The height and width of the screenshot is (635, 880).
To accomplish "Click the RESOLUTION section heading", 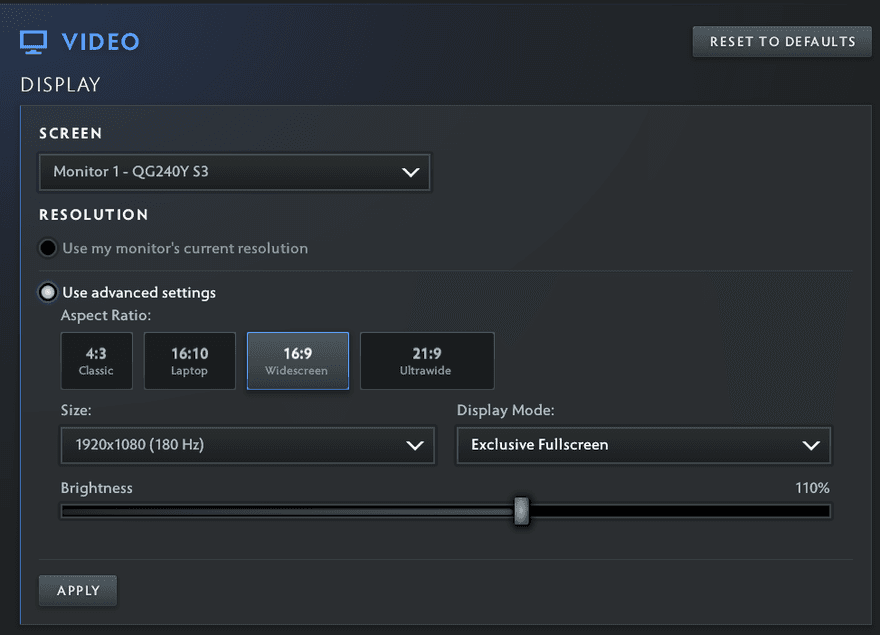I will pyautogui.click(x=94, y=214).
